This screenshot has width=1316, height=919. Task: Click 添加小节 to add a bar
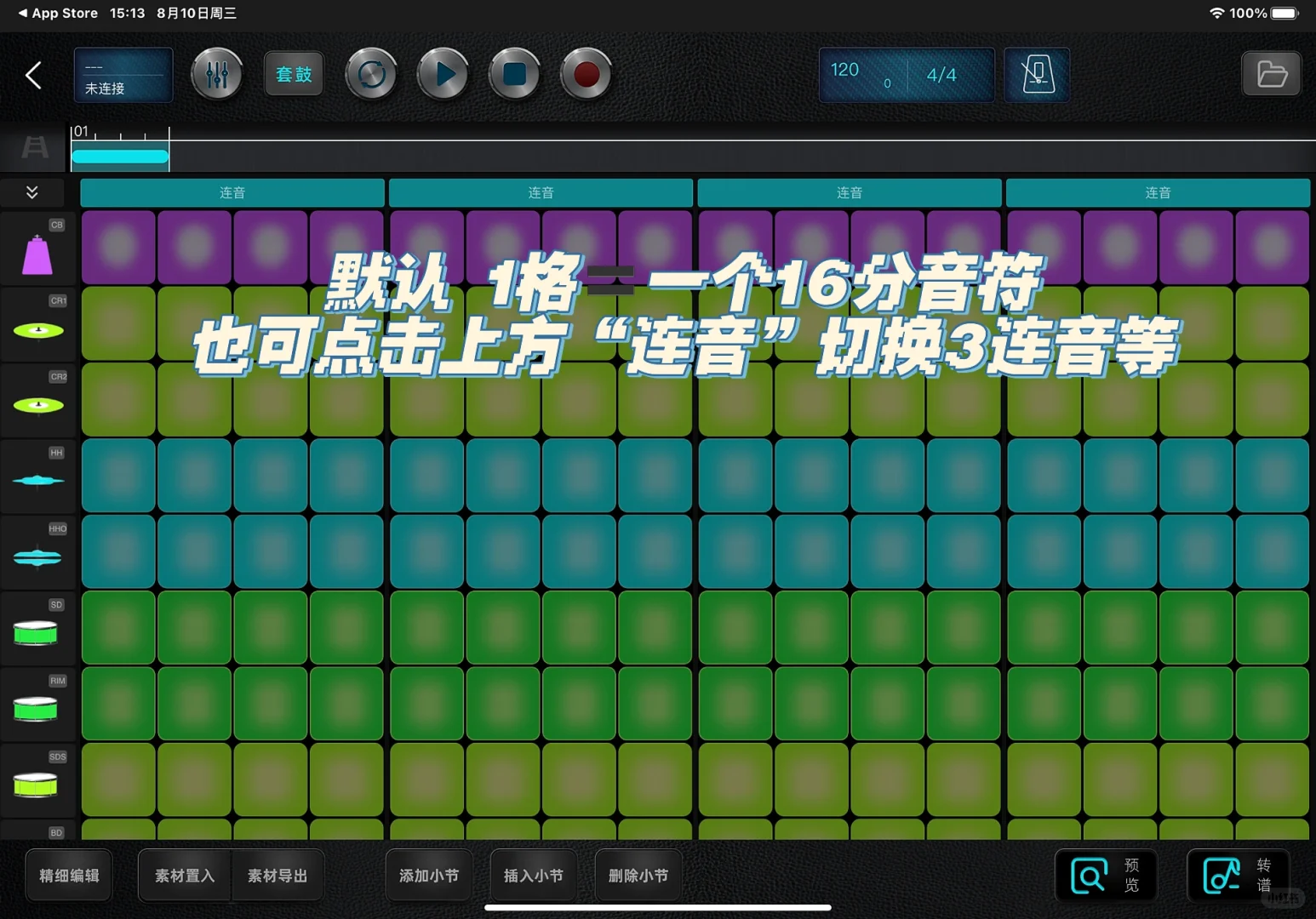(x=428, y=876)
